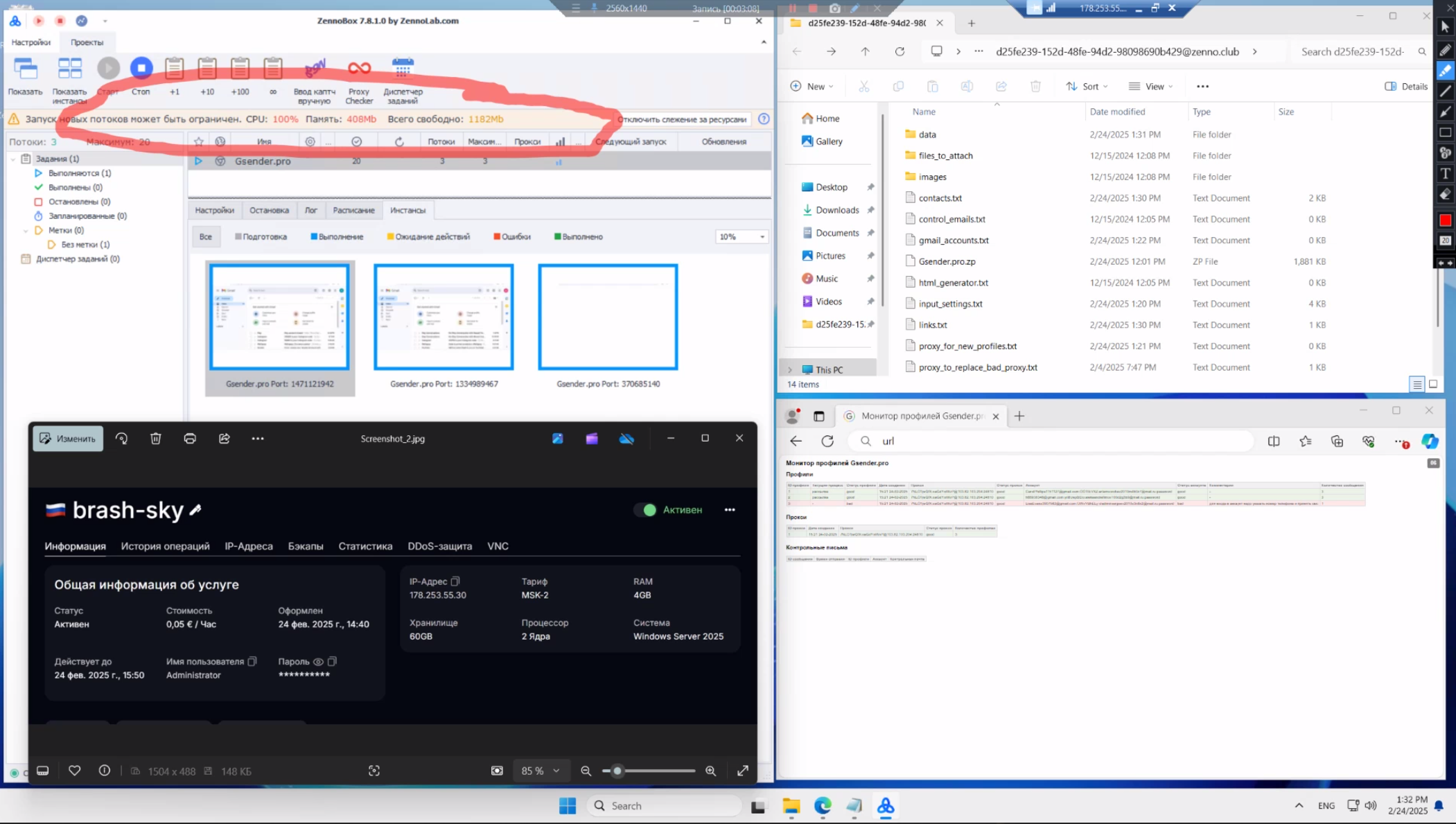Print image from photo viewer

pyautogui.click(x=190, y=439)
